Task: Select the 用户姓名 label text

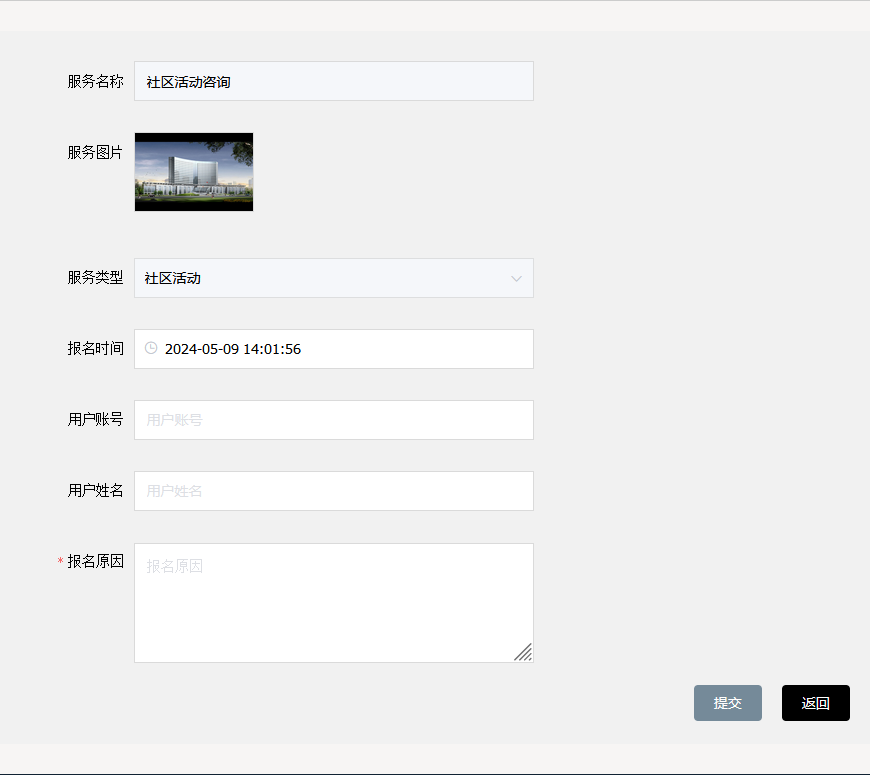Action: click(95, 490)
